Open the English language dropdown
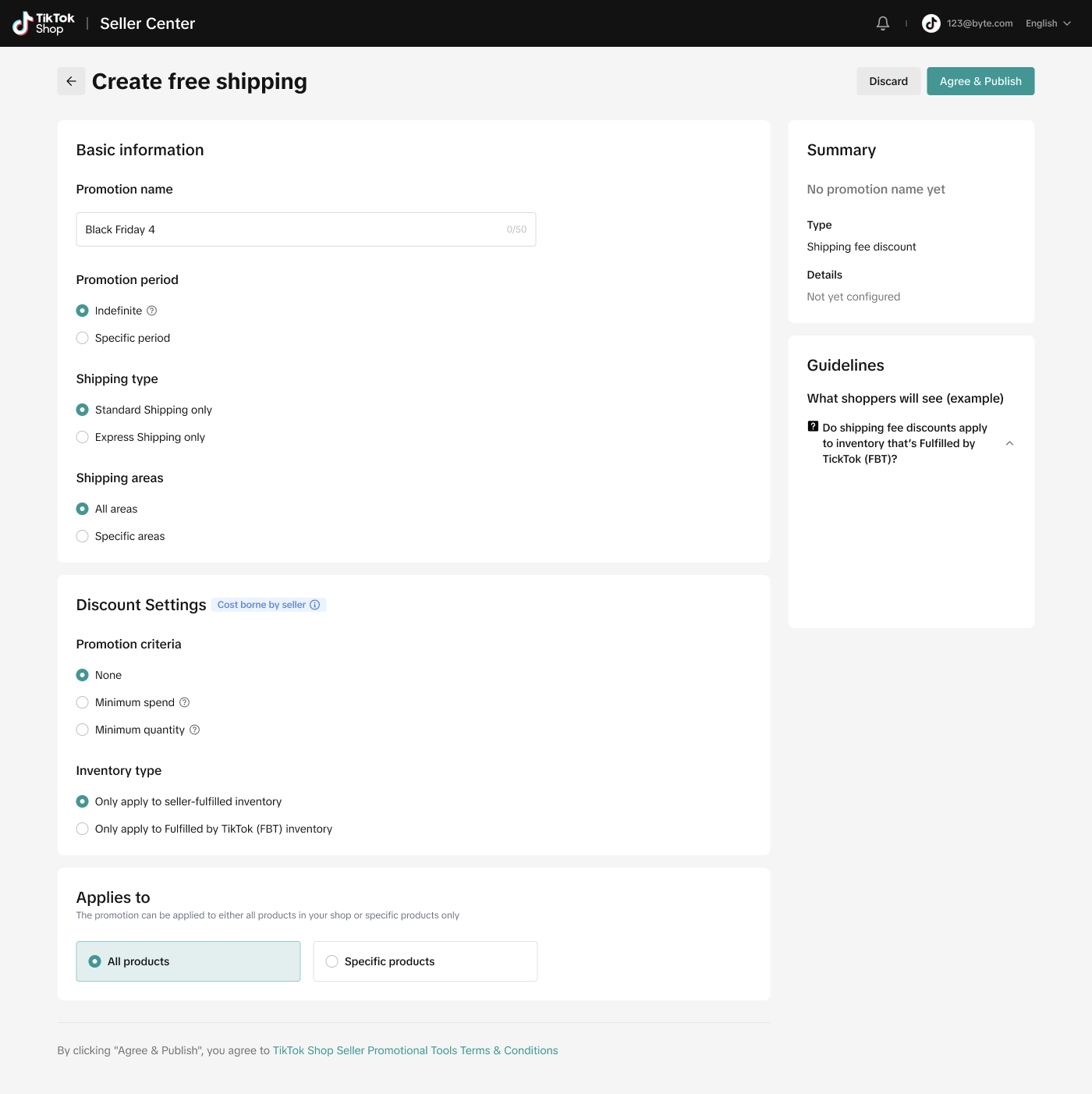This screenshot has height=1094, width=1092. (x=1048, y=23)
